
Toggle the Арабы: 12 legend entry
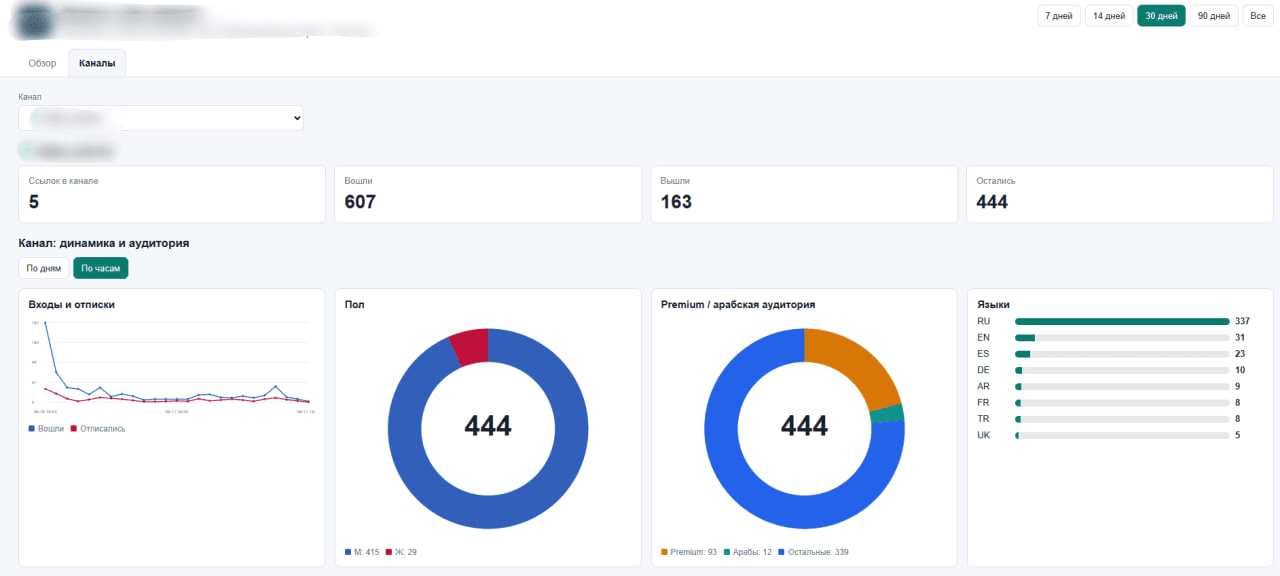pyautogui.click(x=747, y=552)
